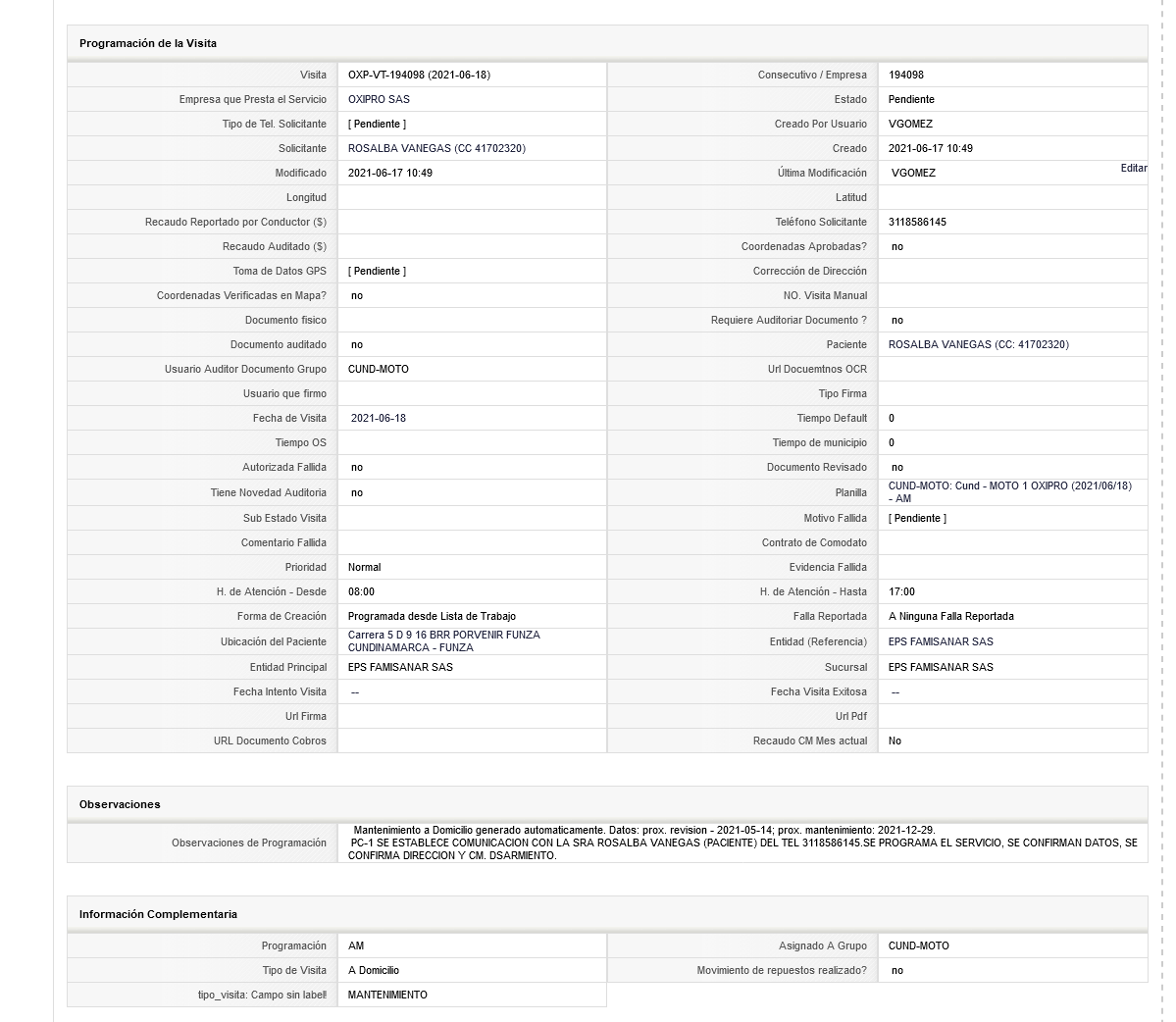Select phone number 3118586145 in Teléfono Solicitante
1176x1022 pixels.
pyautogui.click(x=916, y=222)
